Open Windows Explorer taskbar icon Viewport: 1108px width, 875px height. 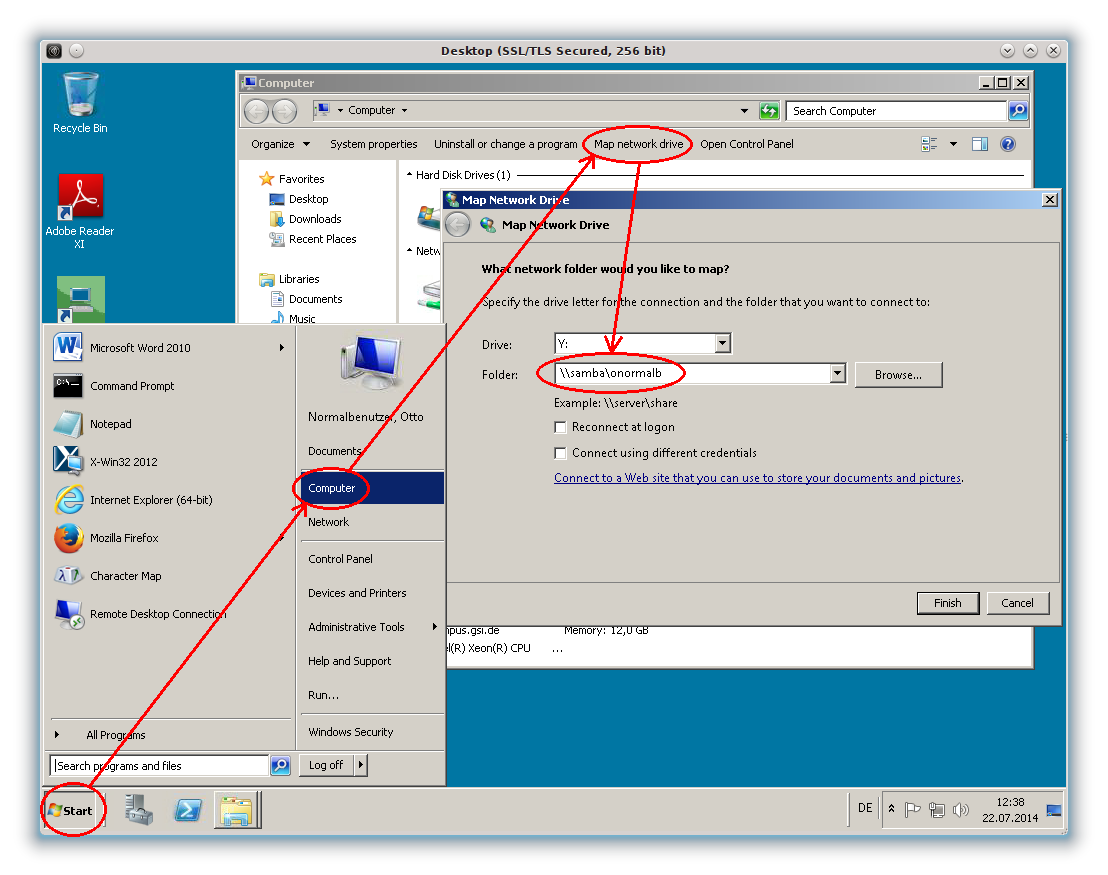point(237,810)
